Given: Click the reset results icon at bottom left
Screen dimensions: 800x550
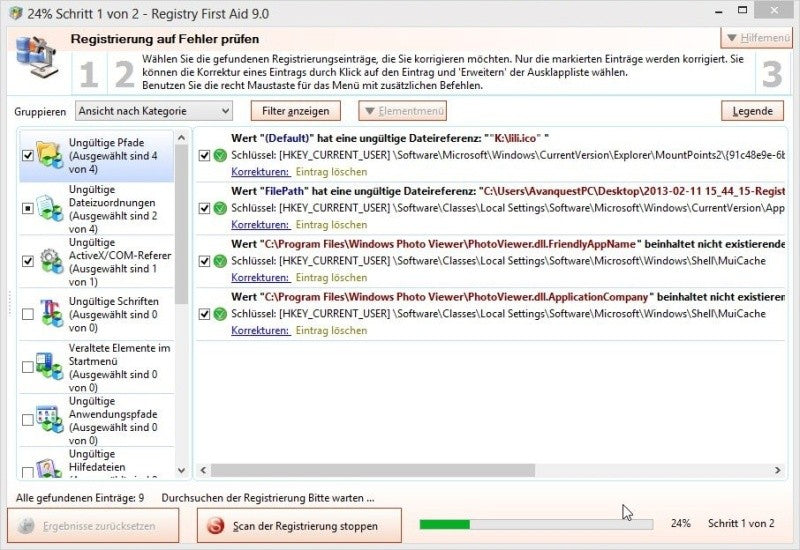Looking at the screenshot, I should coord(26,526).
